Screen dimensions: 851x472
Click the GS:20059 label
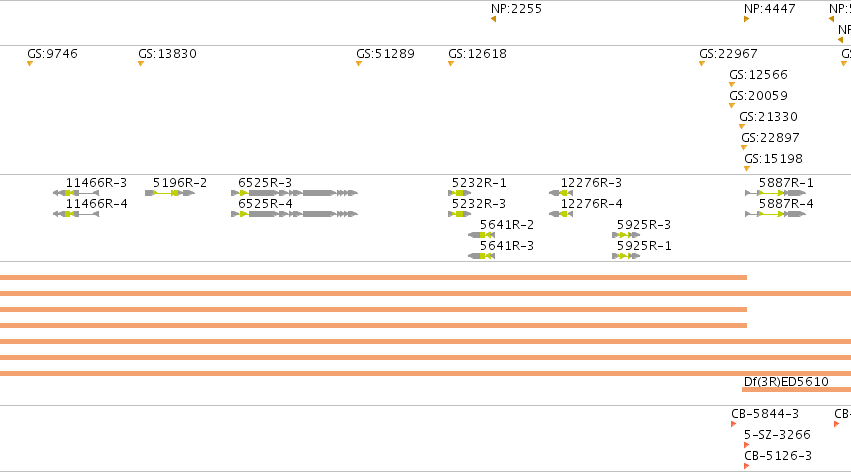pos(758,95)
